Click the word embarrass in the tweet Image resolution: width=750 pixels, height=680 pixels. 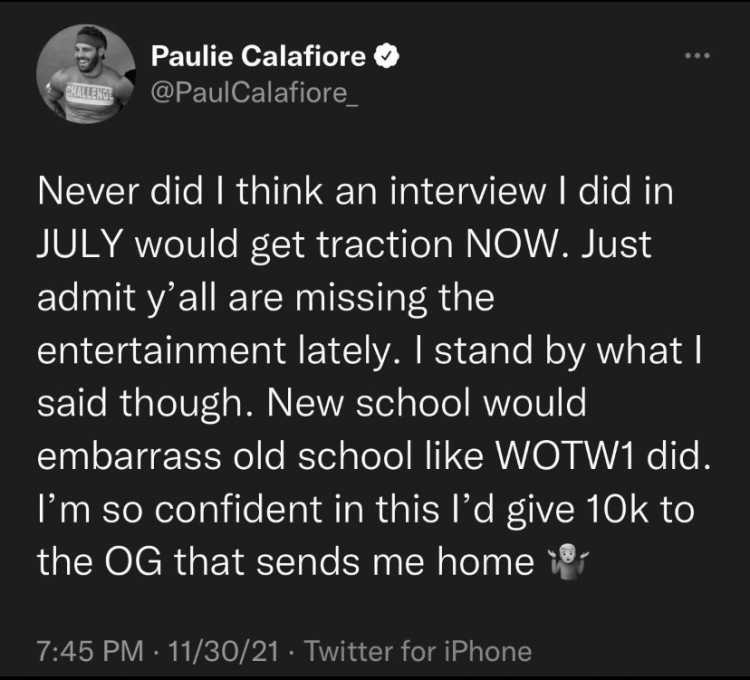[129, 455]
